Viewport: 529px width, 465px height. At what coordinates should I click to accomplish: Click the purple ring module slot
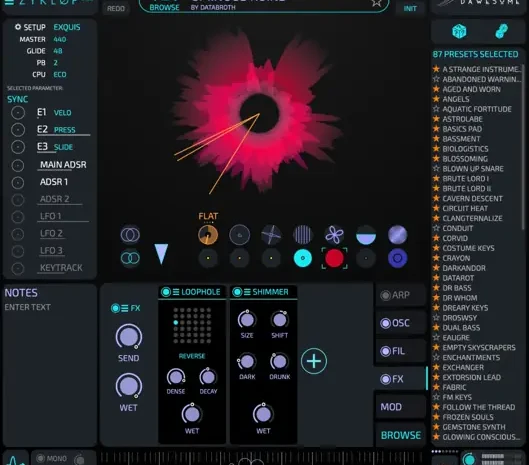tap(397, 258)
